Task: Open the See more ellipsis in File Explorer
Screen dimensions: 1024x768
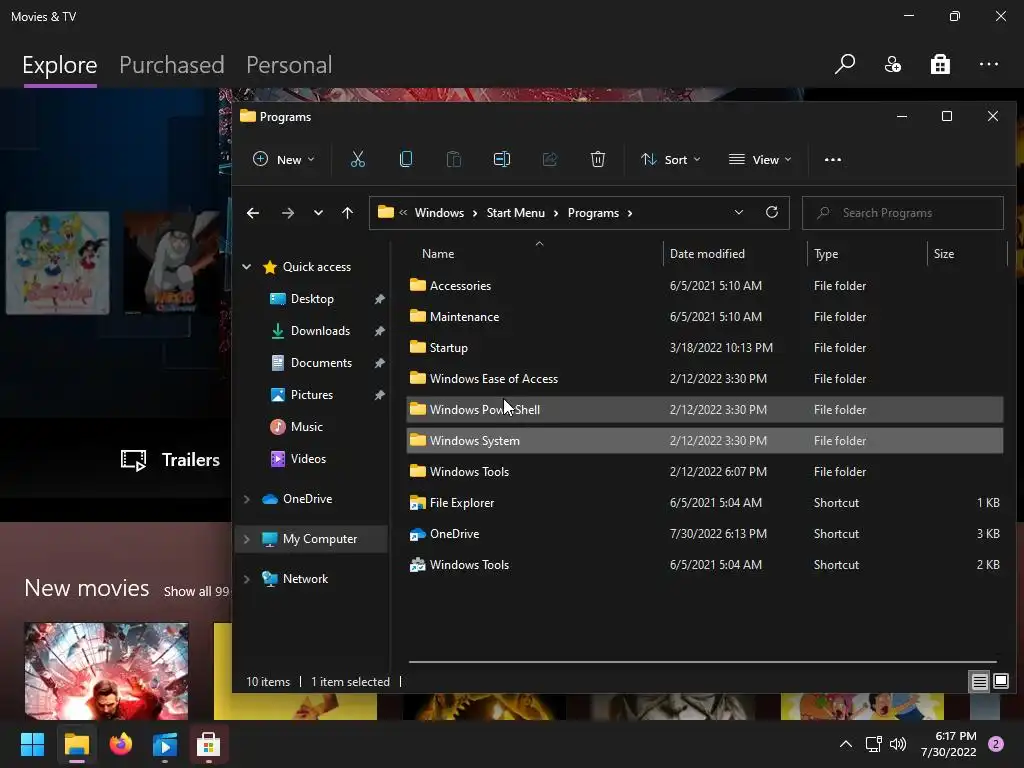Action: point(833,159)
